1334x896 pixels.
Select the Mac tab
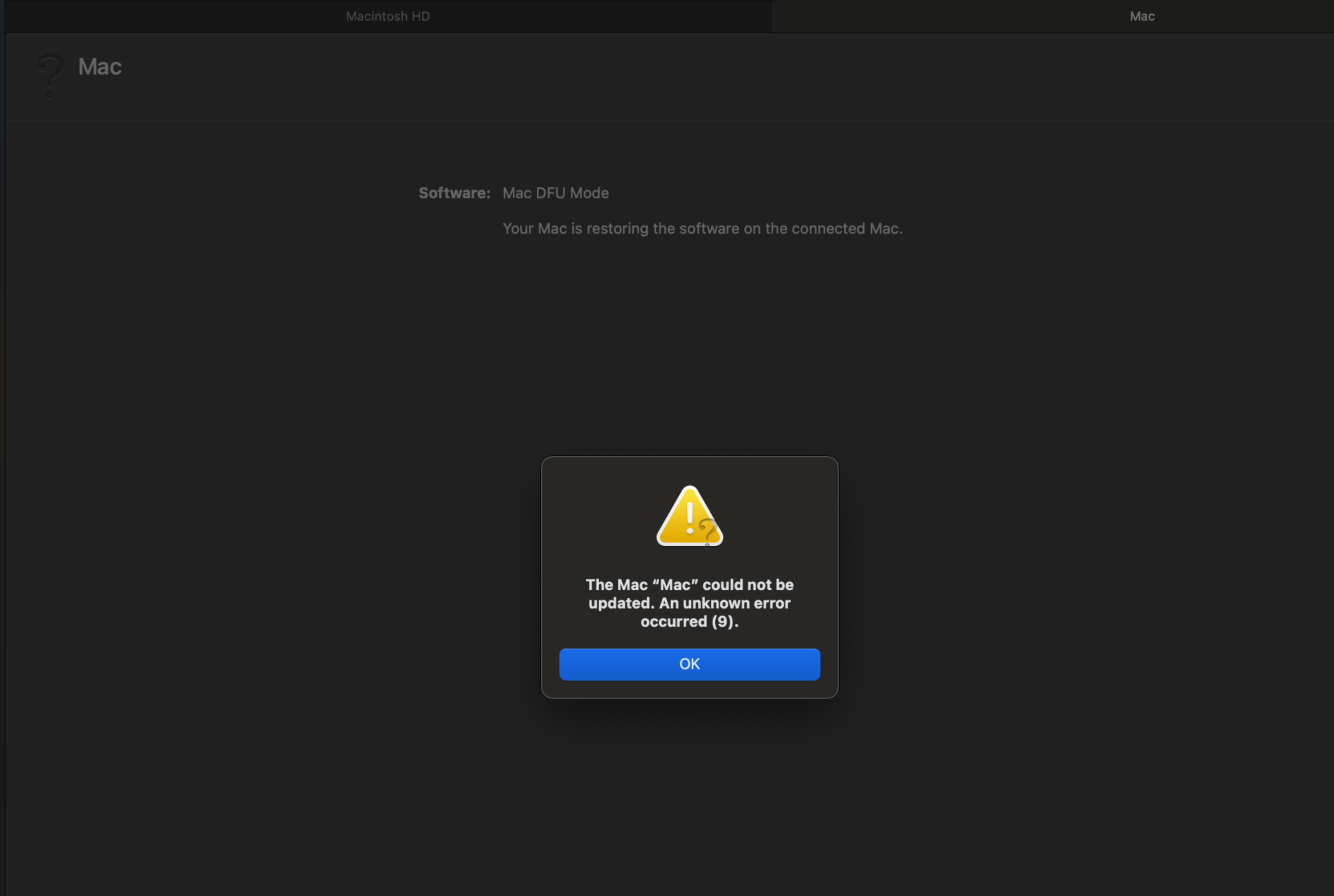pyautogui.click(x=1053, y=16)
